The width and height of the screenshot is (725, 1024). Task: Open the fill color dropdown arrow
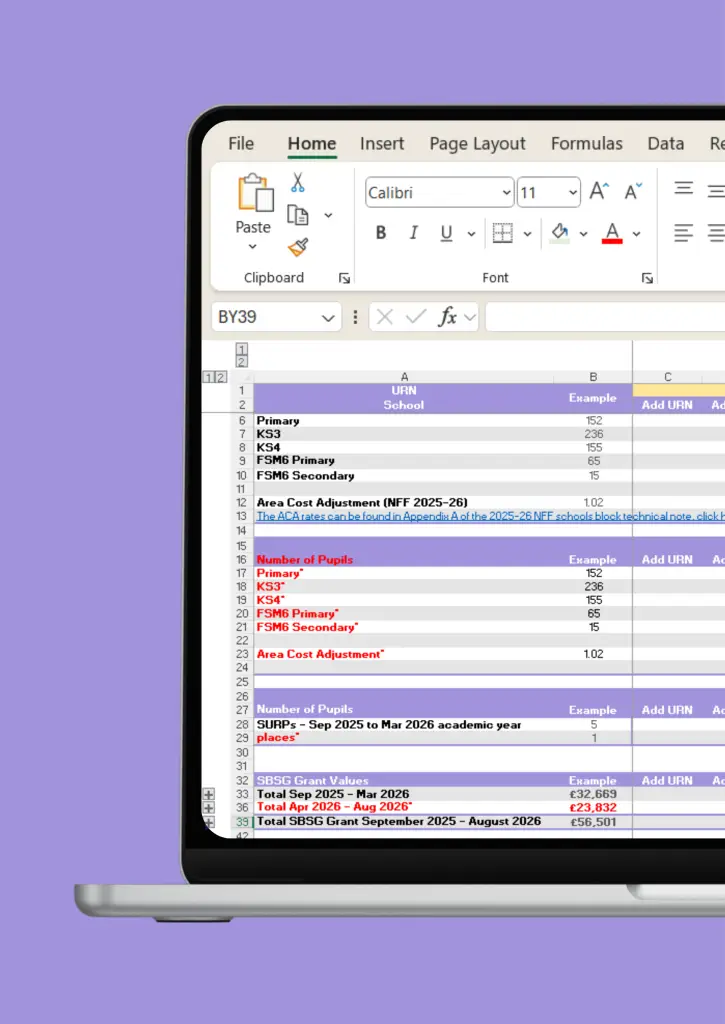(583, 234)
